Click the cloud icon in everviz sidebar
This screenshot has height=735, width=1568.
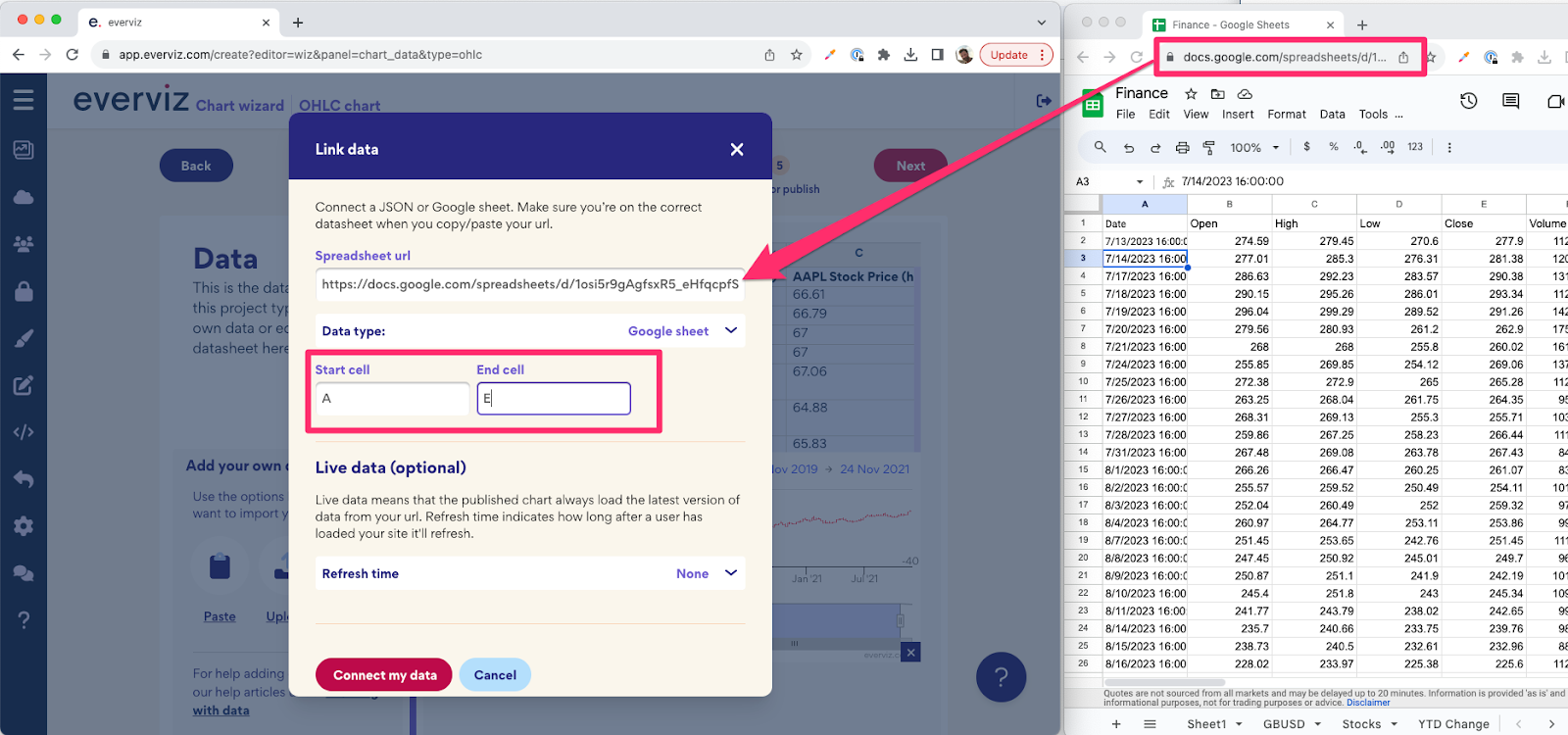pyautogui.click(x=24, y=197)
